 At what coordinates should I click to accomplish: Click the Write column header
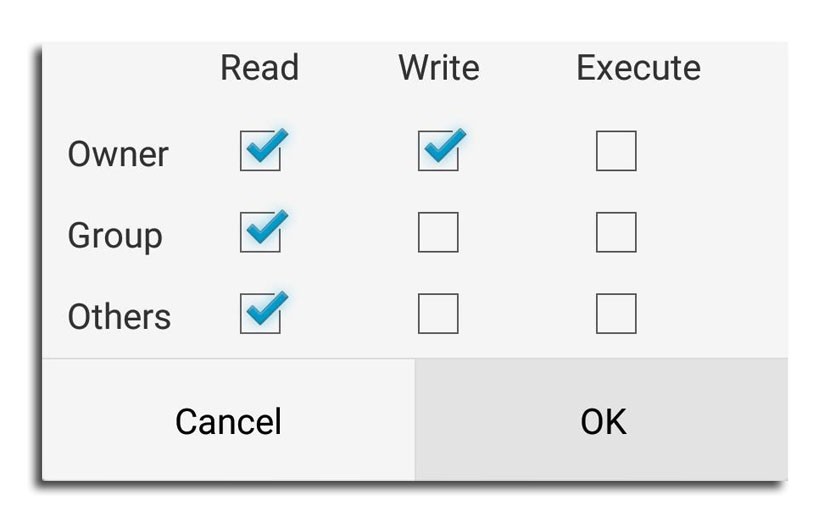(x=438, y=68)
